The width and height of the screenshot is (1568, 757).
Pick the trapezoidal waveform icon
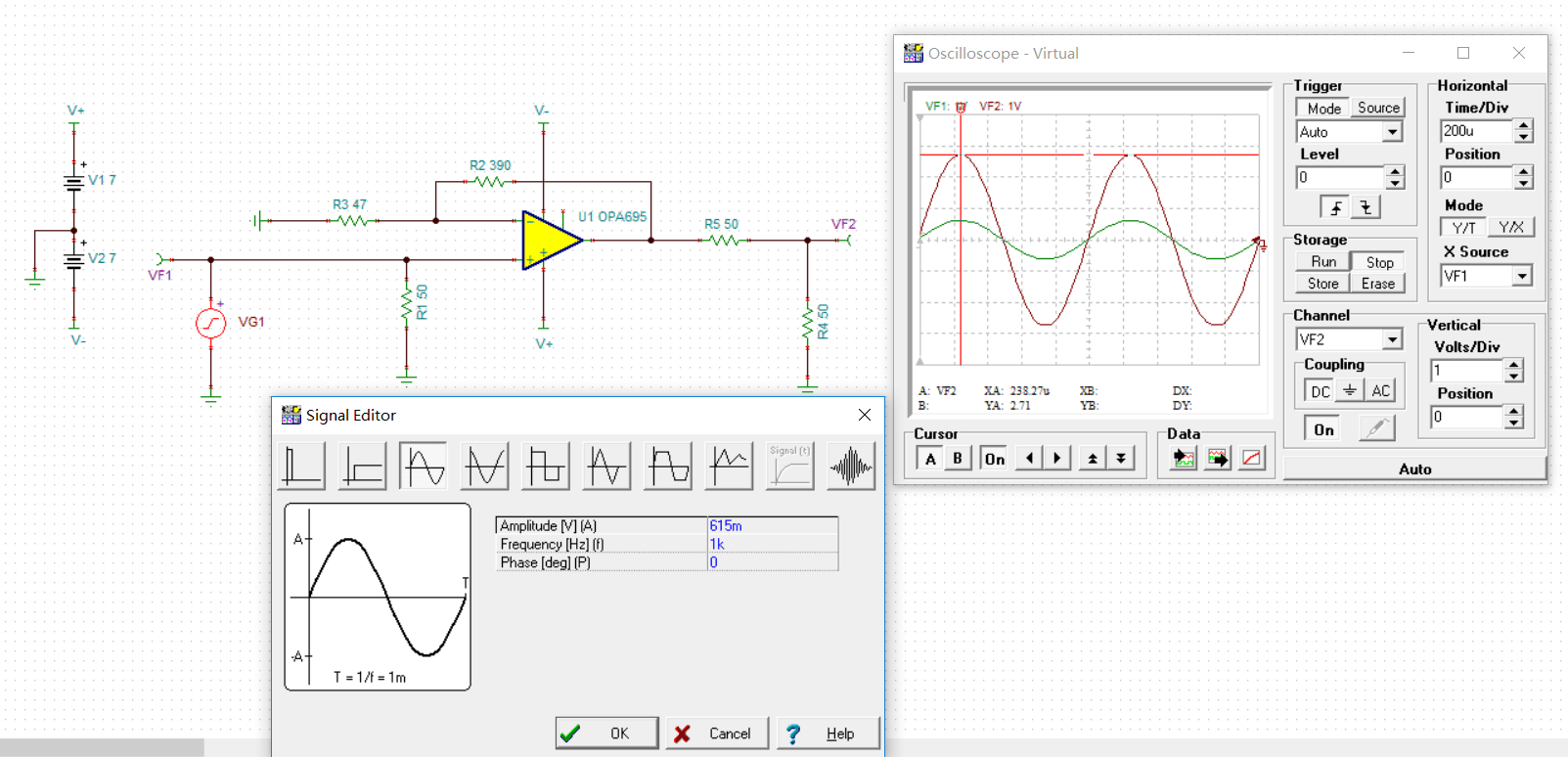tap(668, 465)
